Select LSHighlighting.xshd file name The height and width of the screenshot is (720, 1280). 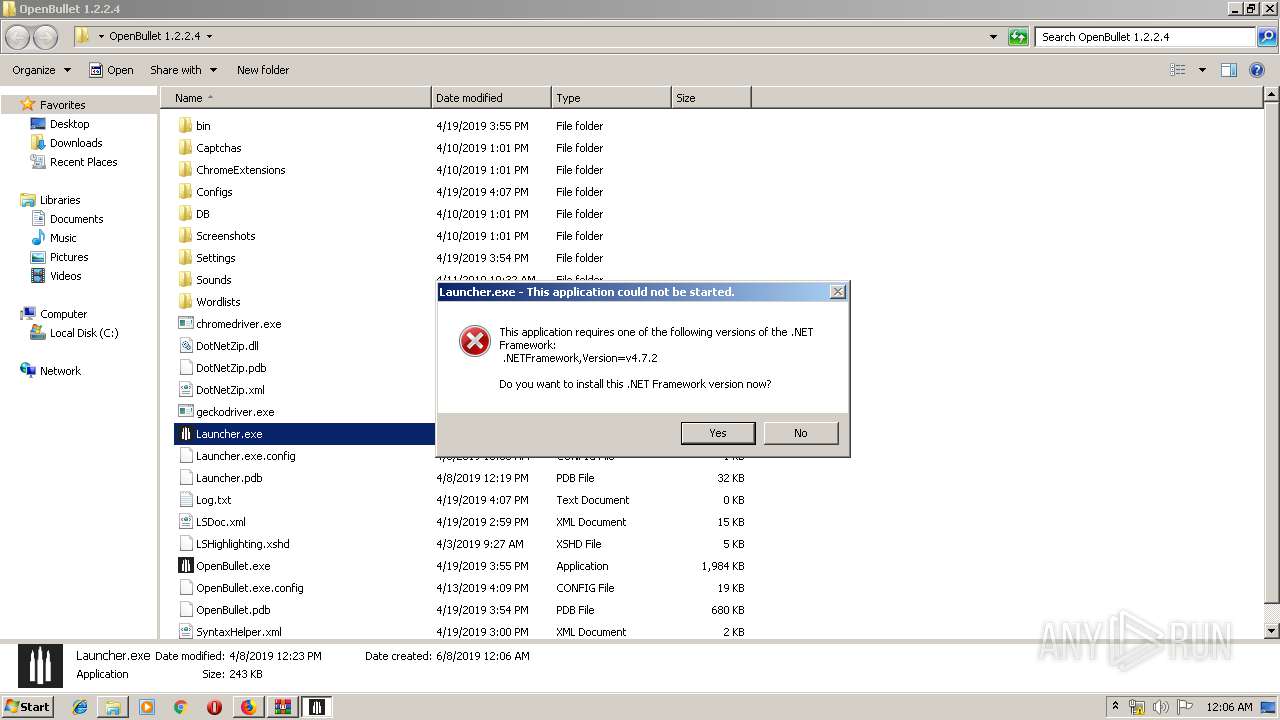pos(243,544)
